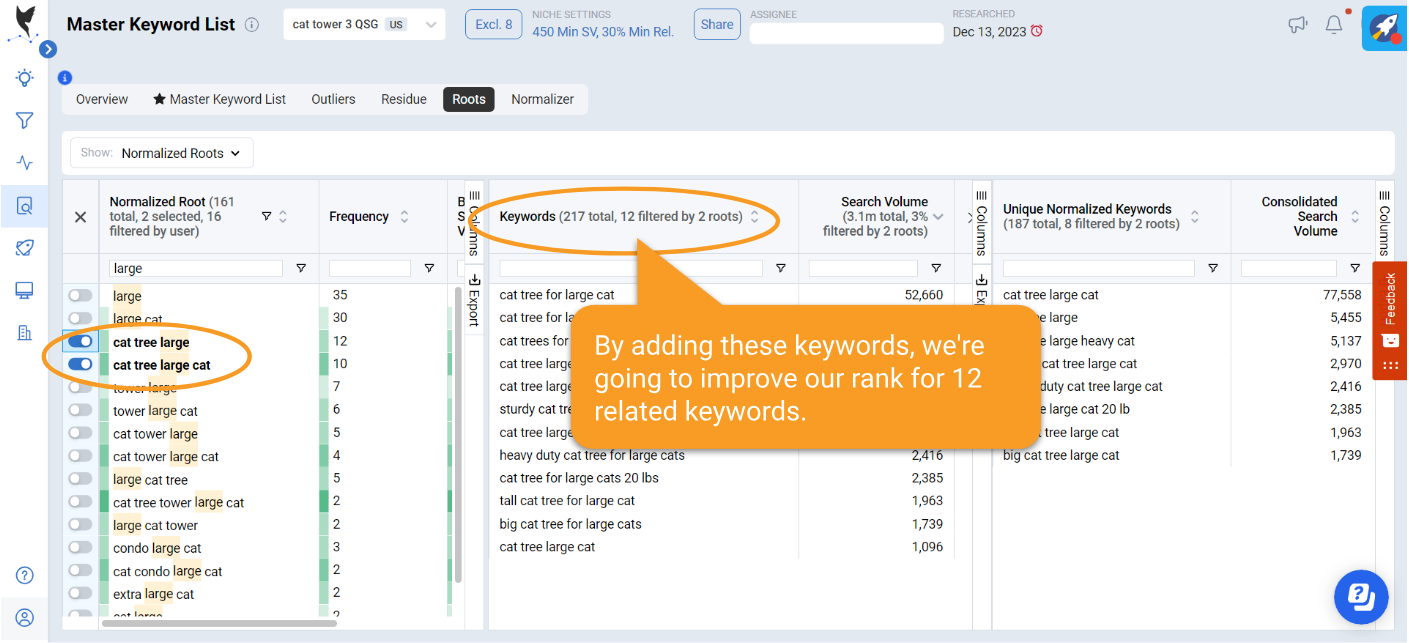Disable the 'cat tree large' root toggle

80,342
